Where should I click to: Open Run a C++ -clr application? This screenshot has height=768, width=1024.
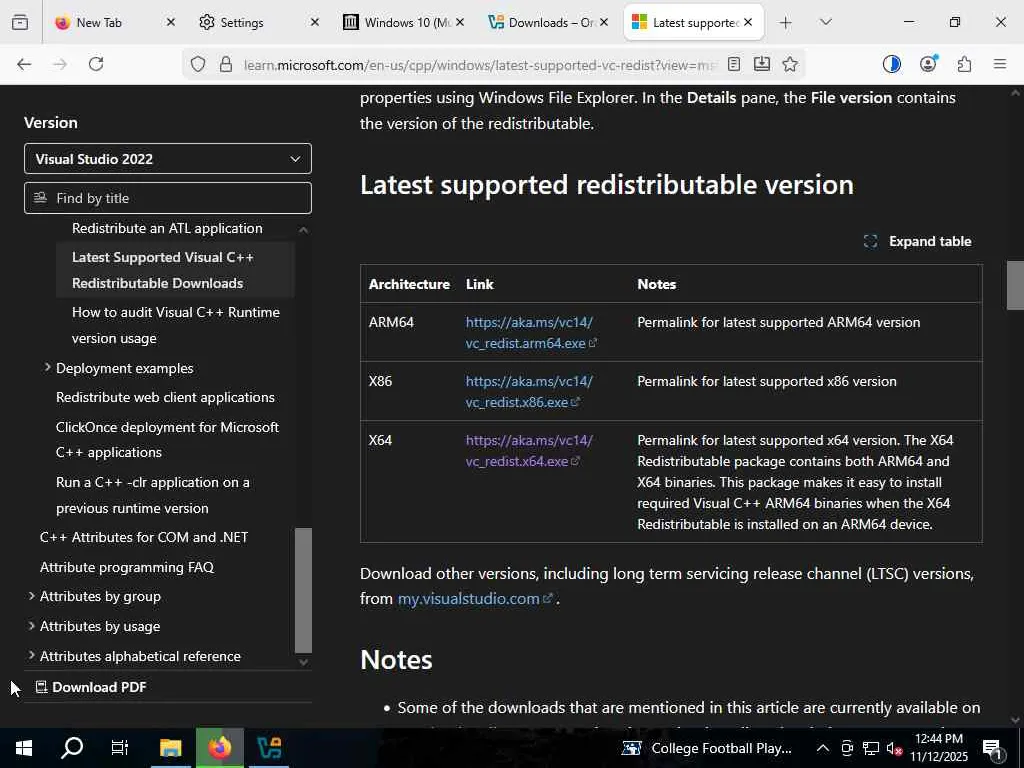153,495
